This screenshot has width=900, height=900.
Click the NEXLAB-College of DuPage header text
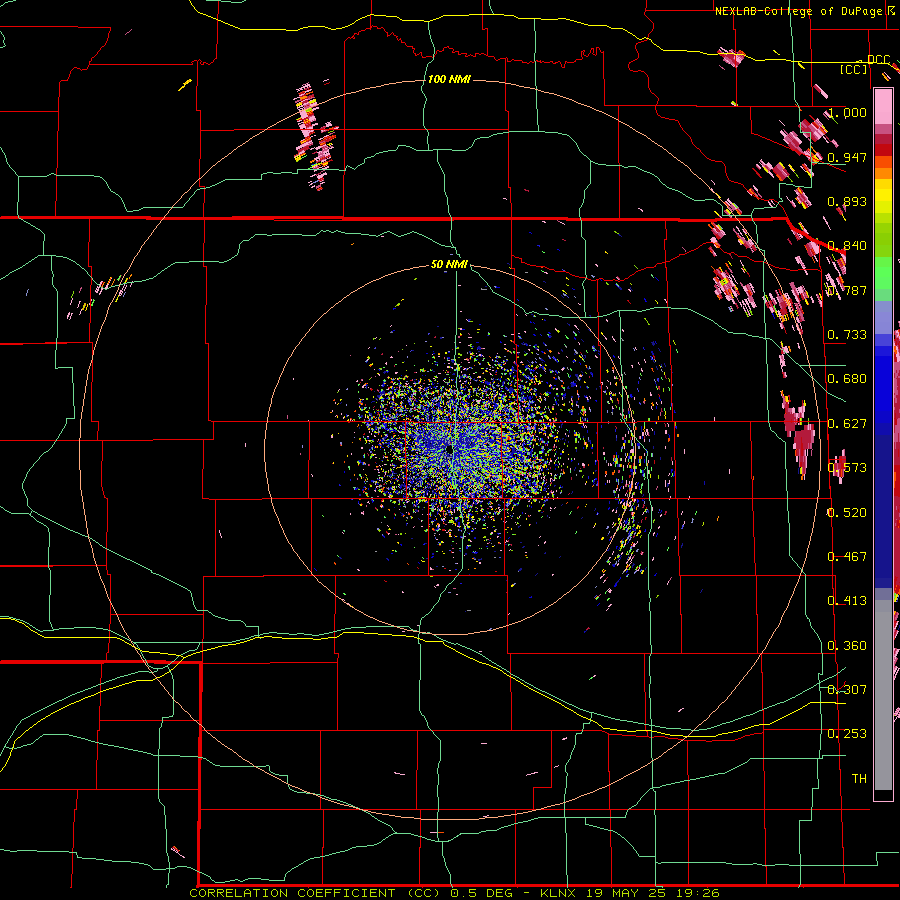pyautogui.click(x=798, y=11)
